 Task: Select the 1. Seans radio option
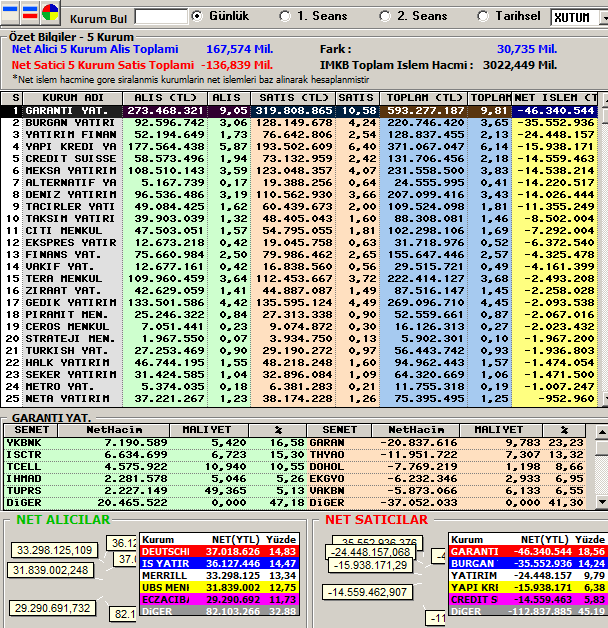285,16
